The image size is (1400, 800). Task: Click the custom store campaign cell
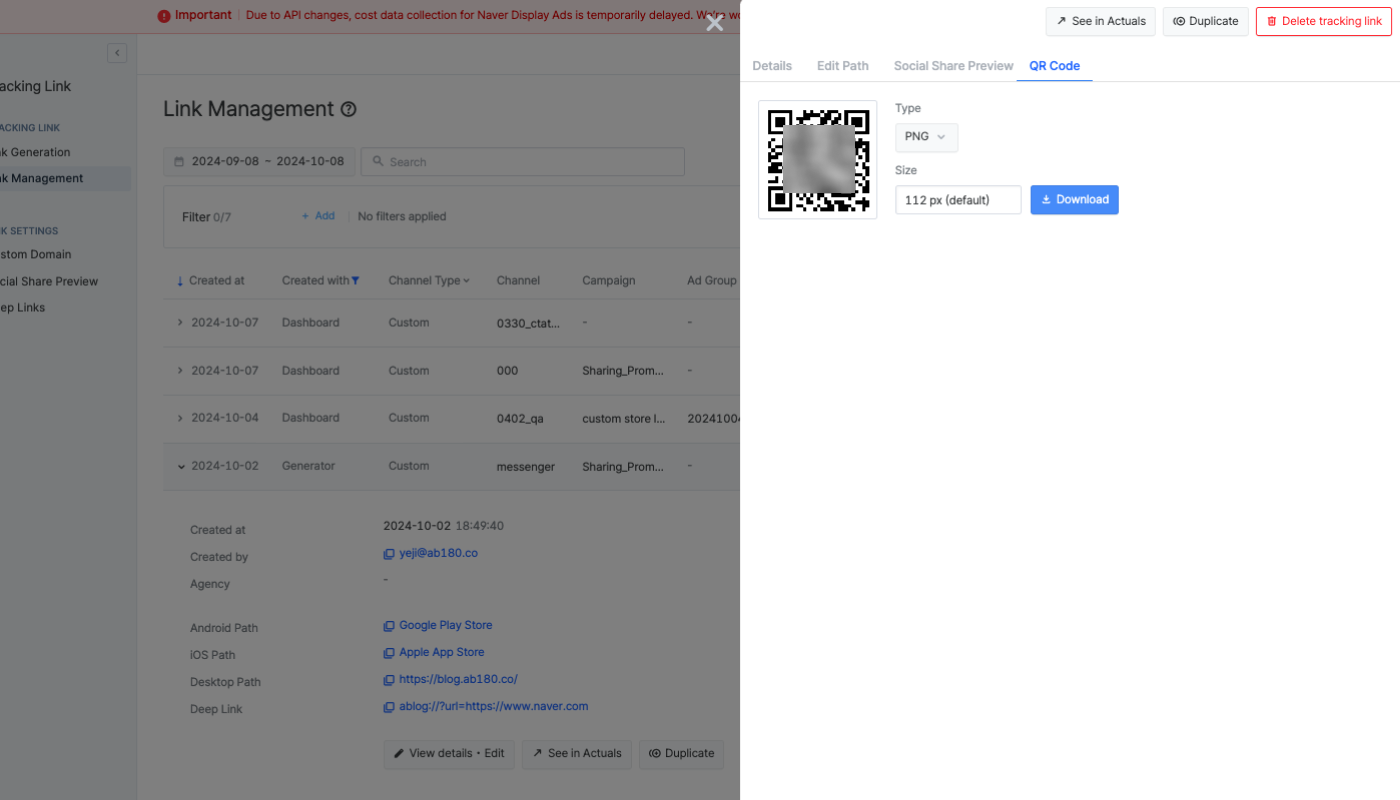click(x=624, y=419)
